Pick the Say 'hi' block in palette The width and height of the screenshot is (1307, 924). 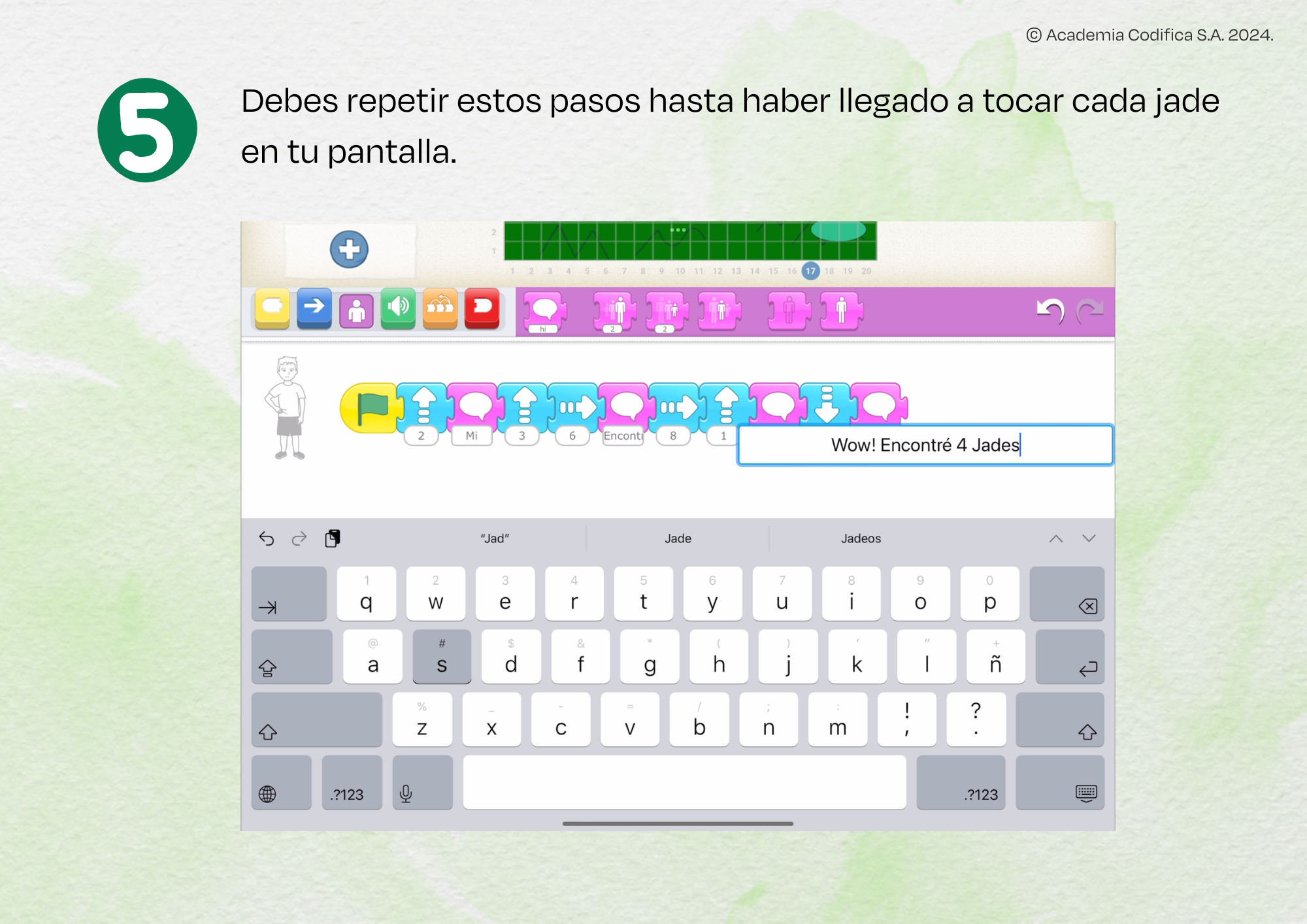544,312
